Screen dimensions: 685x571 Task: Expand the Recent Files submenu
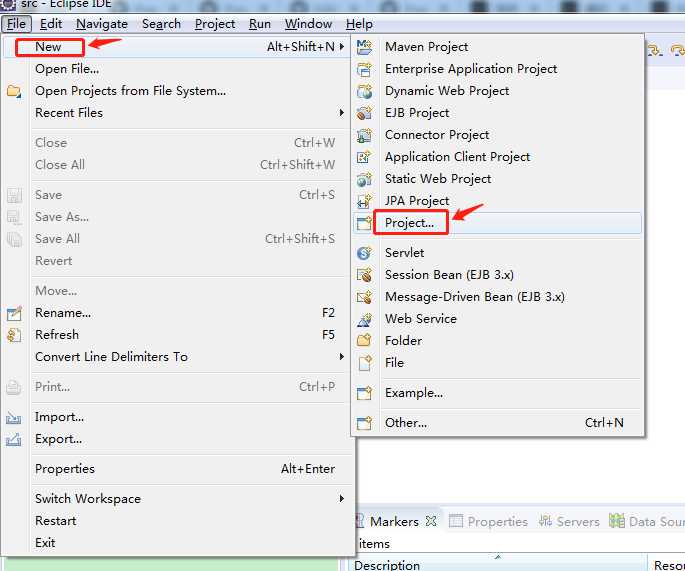click(x=342, y=113)
